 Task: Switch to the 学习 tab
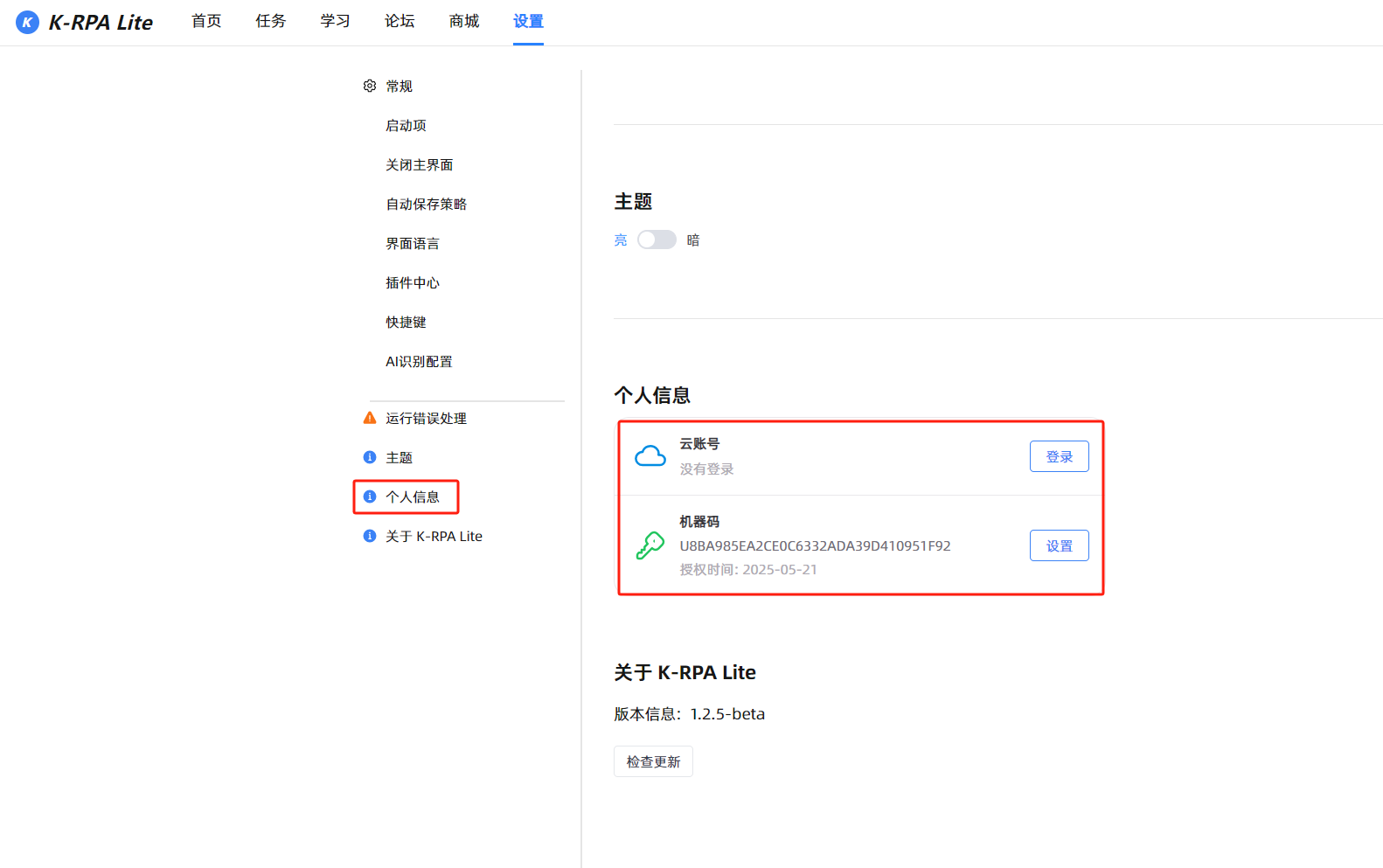[x=336, y=21]
